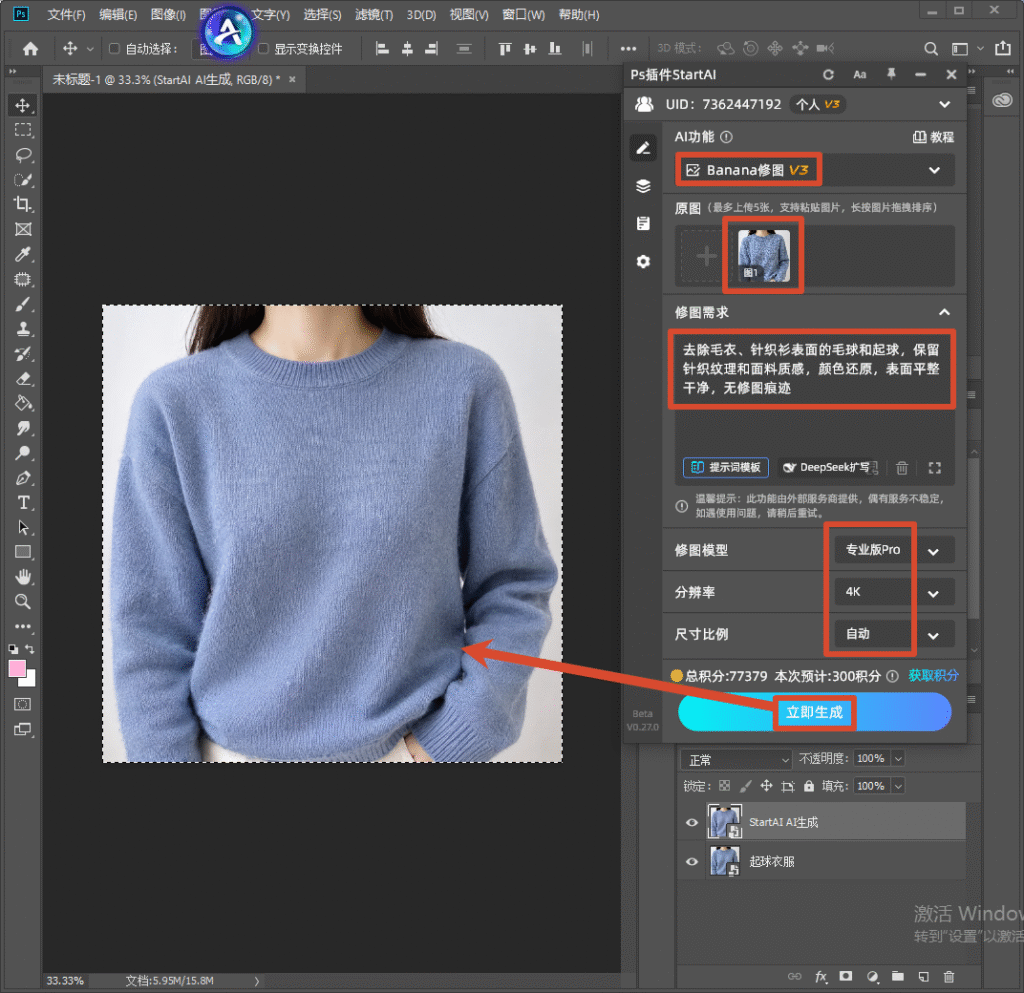Open the 编辑(E) menu
1024x993 pixels.
[x=118, y=14]
